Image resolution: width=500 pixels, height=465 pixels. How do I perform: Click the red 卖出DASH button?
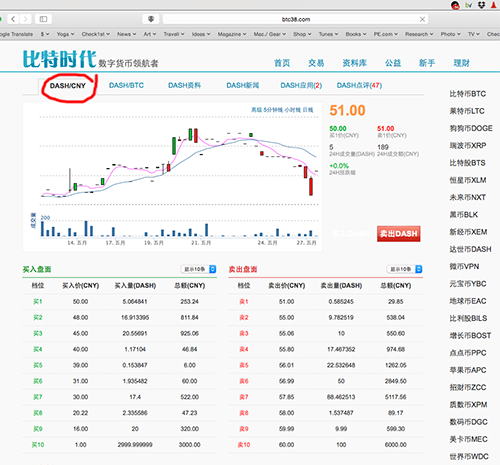(398, 234)
